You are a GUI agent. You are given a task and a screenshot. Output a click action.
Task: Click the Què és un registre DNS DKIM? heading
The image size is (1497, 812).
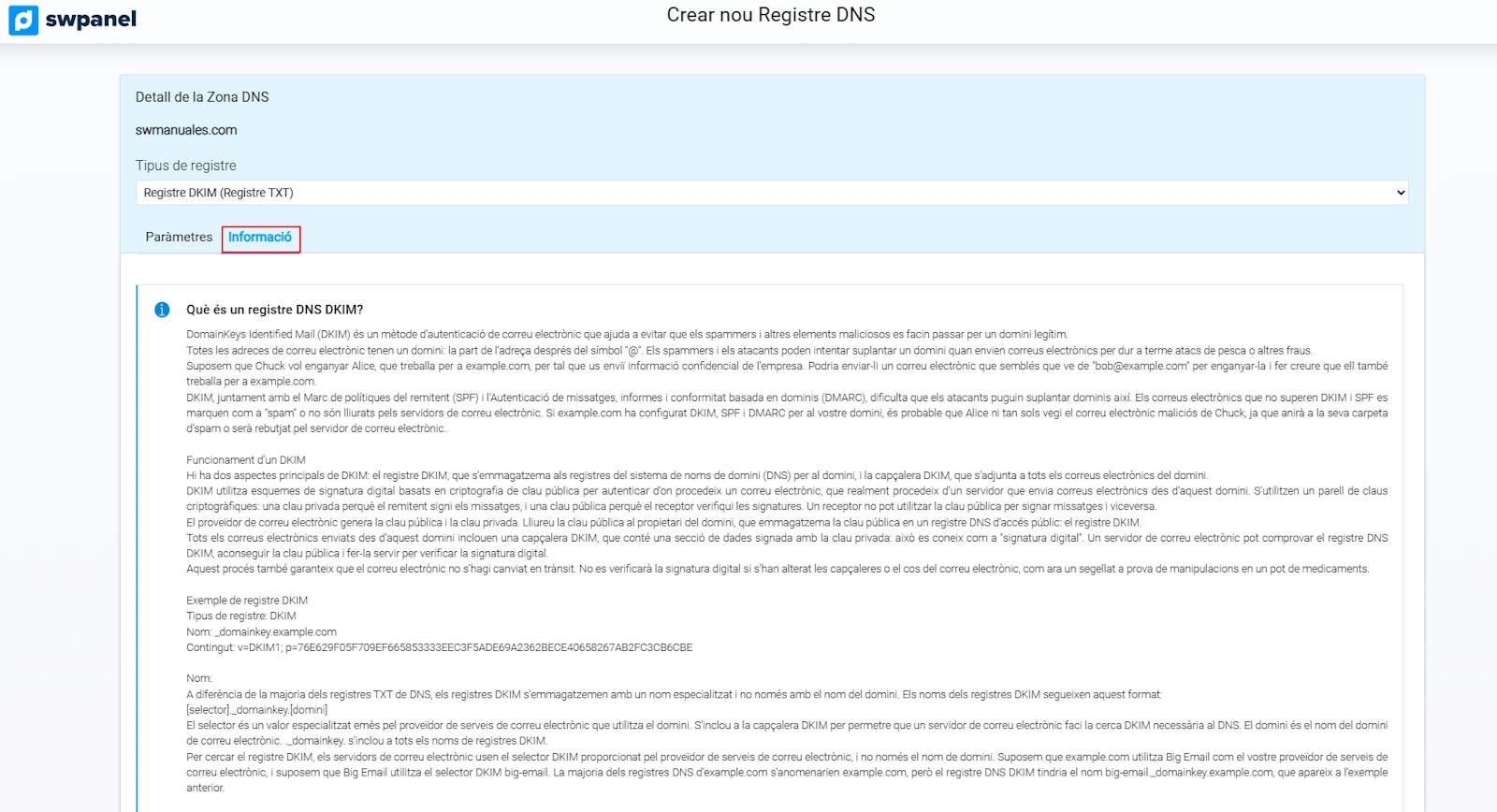[274, 310]
